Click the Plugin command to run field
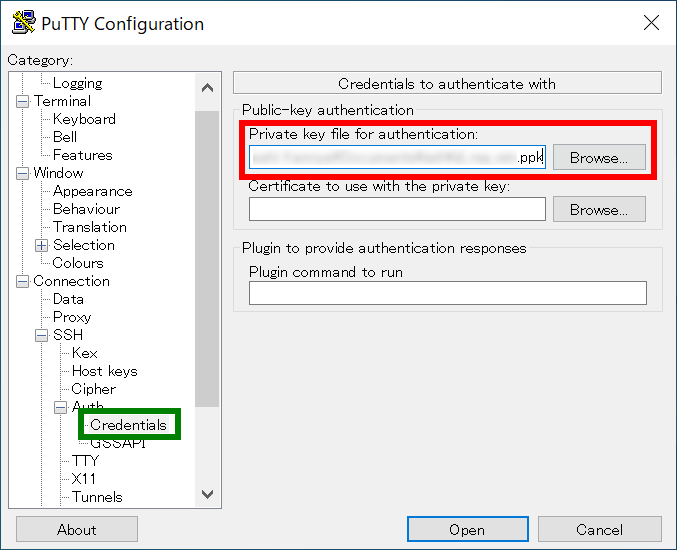 pos(448,293)
